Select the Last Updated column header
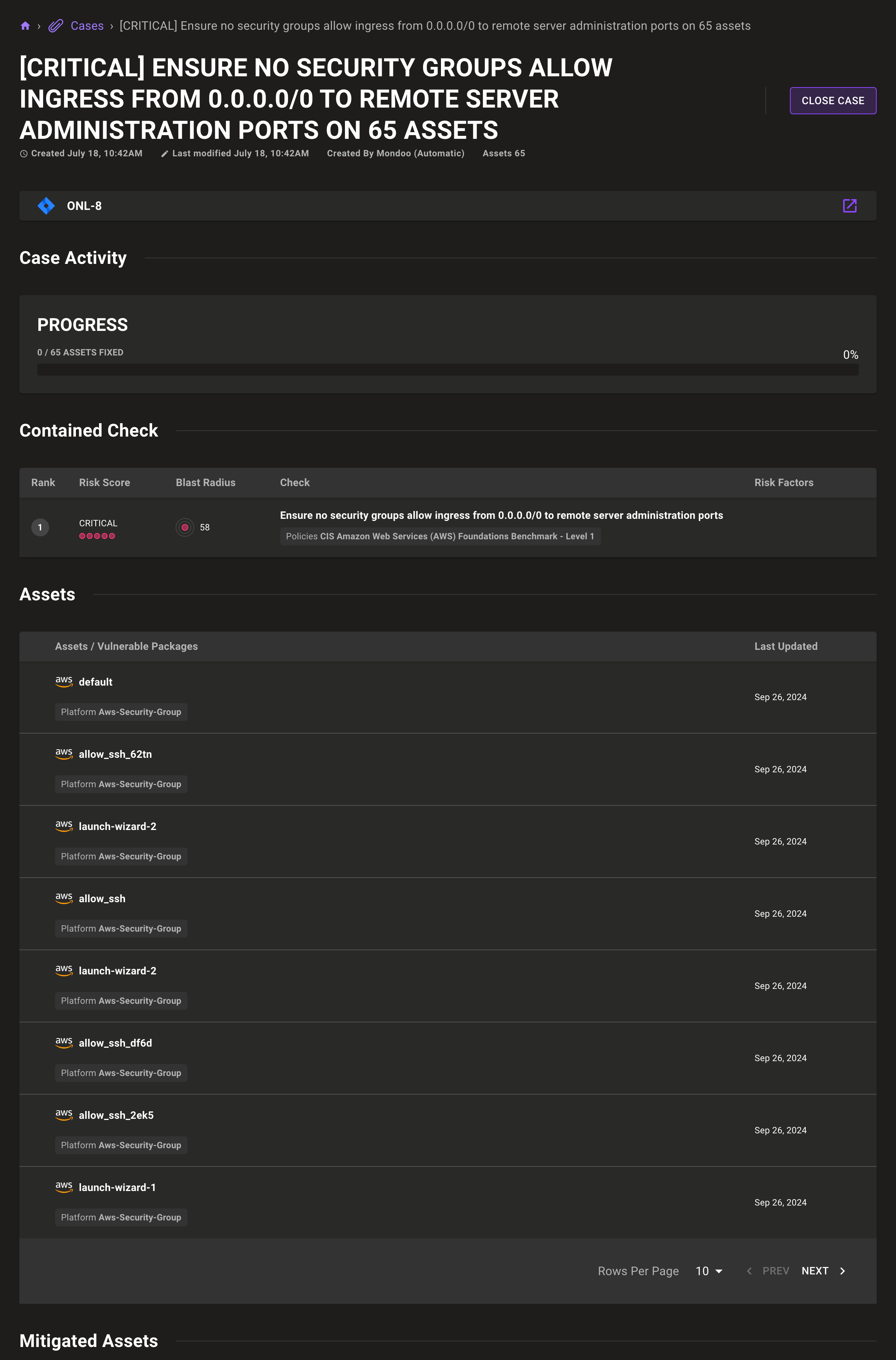The image size is (896, 1360). point(786,646)
